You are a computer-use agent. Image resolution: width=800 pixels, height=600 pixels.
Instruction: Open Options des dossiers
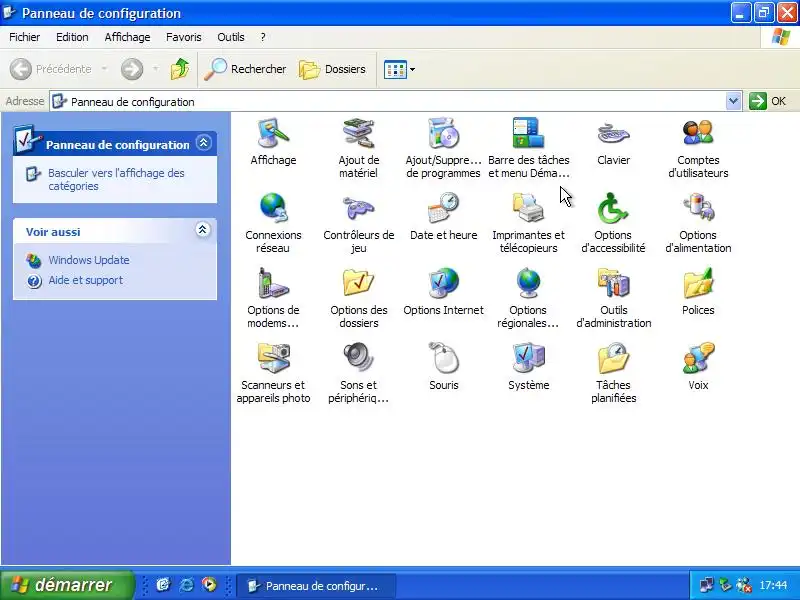358,298
